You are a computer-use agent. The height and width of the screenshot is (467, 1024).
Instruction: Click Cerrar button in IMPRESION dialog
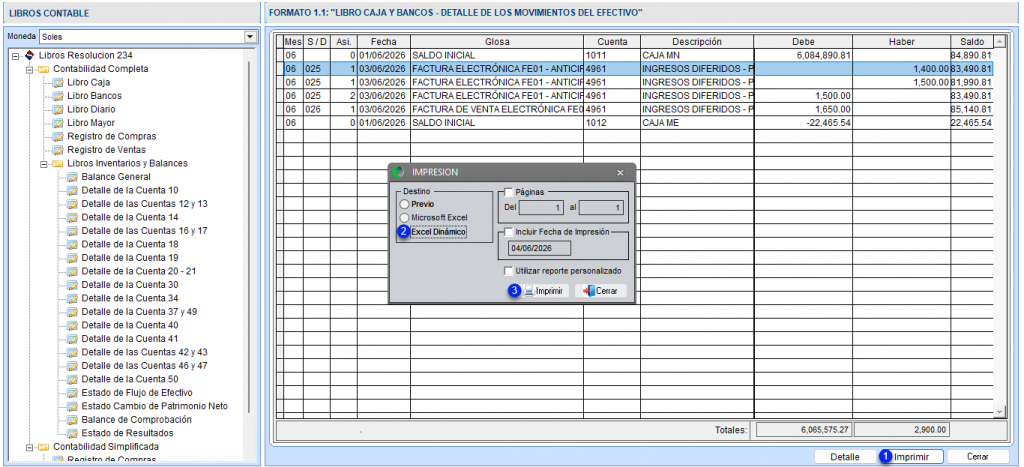click(600, 291)
